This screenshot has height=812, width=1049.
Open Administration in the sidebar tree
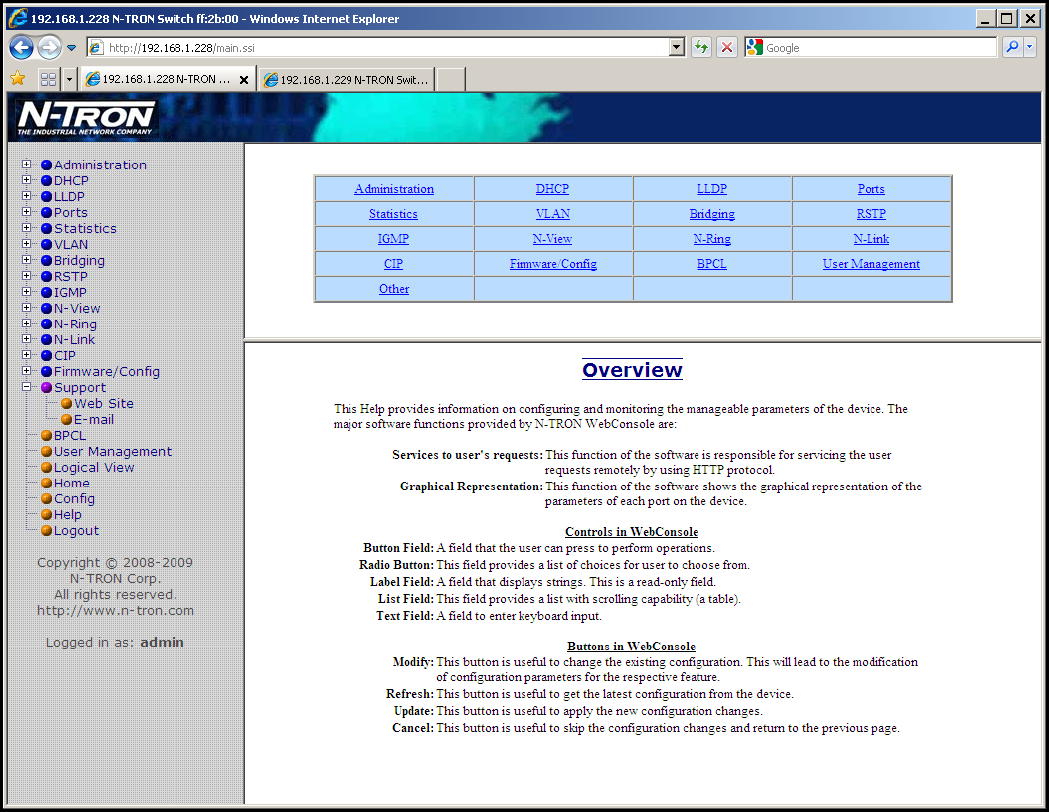[x=100, y=165]
